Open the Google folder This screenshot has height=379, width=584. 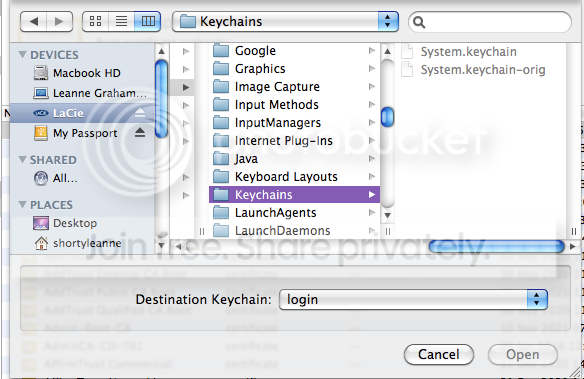294,51
